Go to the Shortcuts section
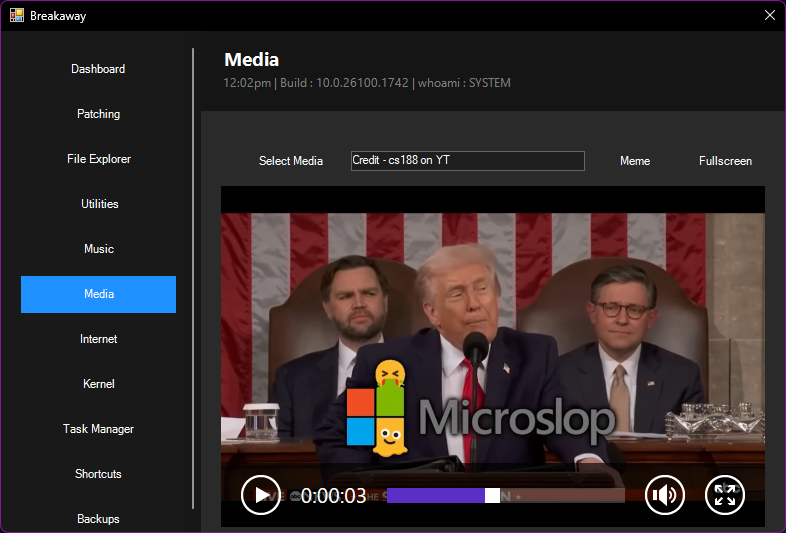Image resolution: width=786 pixels, height=533 pixels. [98, 474]
